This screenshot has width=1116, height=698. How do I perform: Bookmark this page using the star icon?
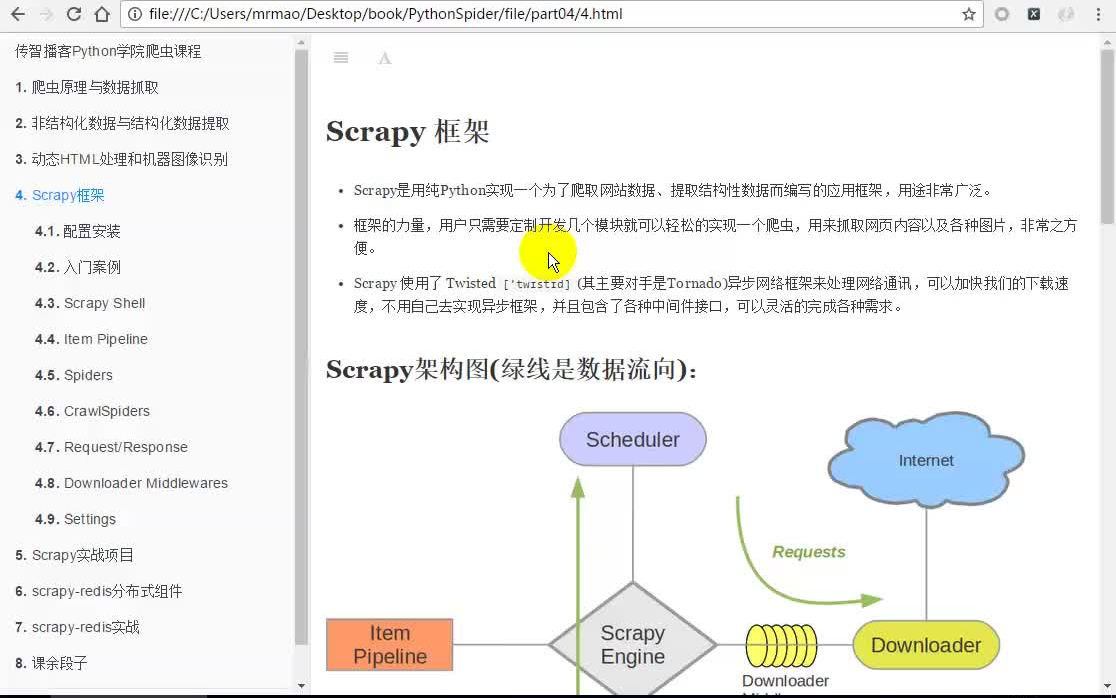(970, 15)
